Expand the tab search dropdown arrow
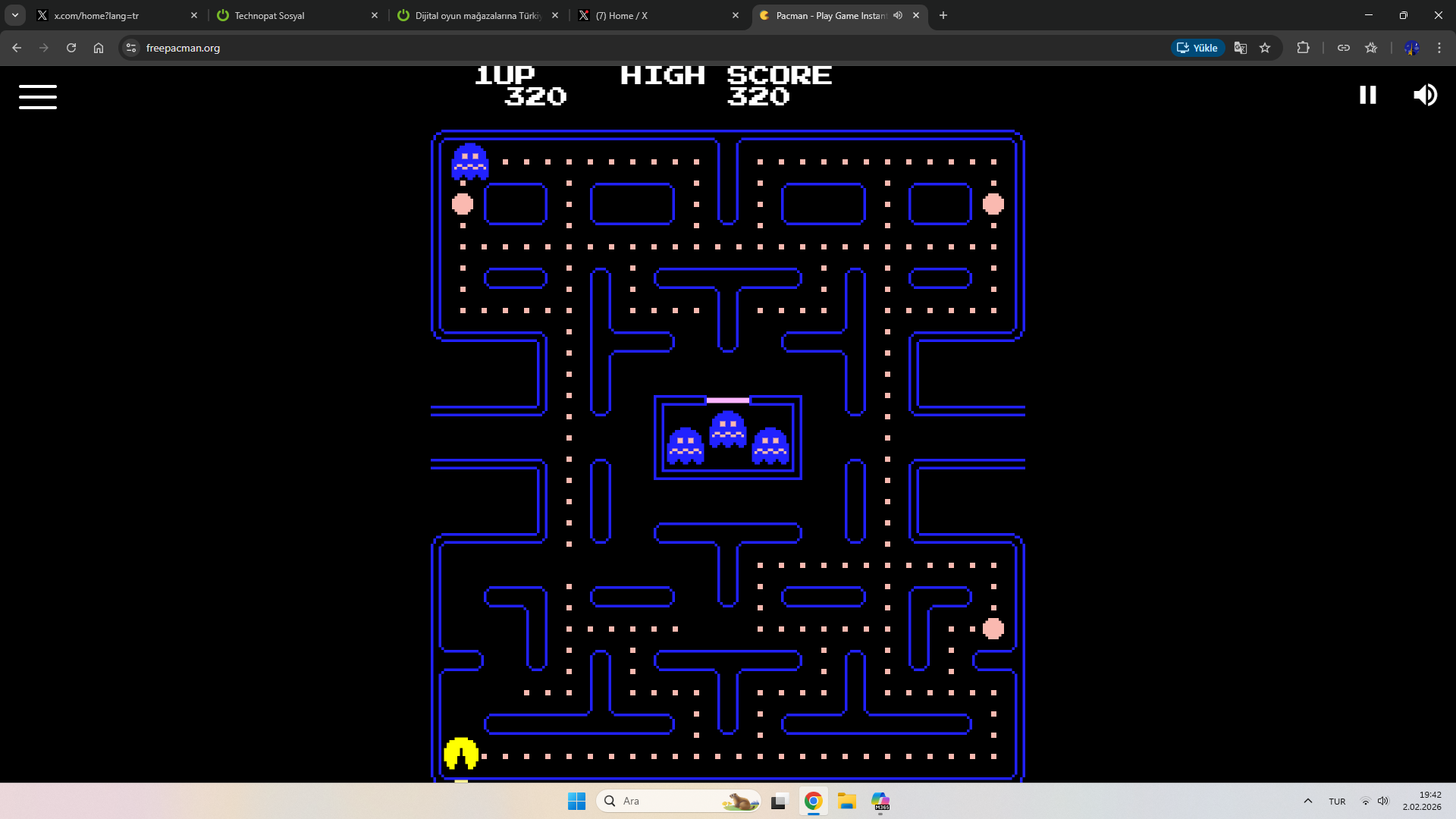Screen dimensions: 1456x819 (15, 15)
